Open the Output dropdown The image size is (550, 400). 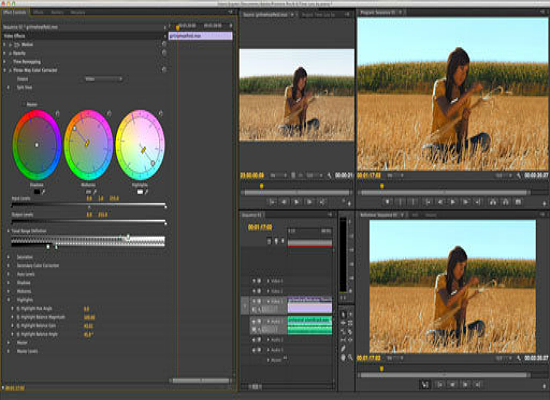103,79
